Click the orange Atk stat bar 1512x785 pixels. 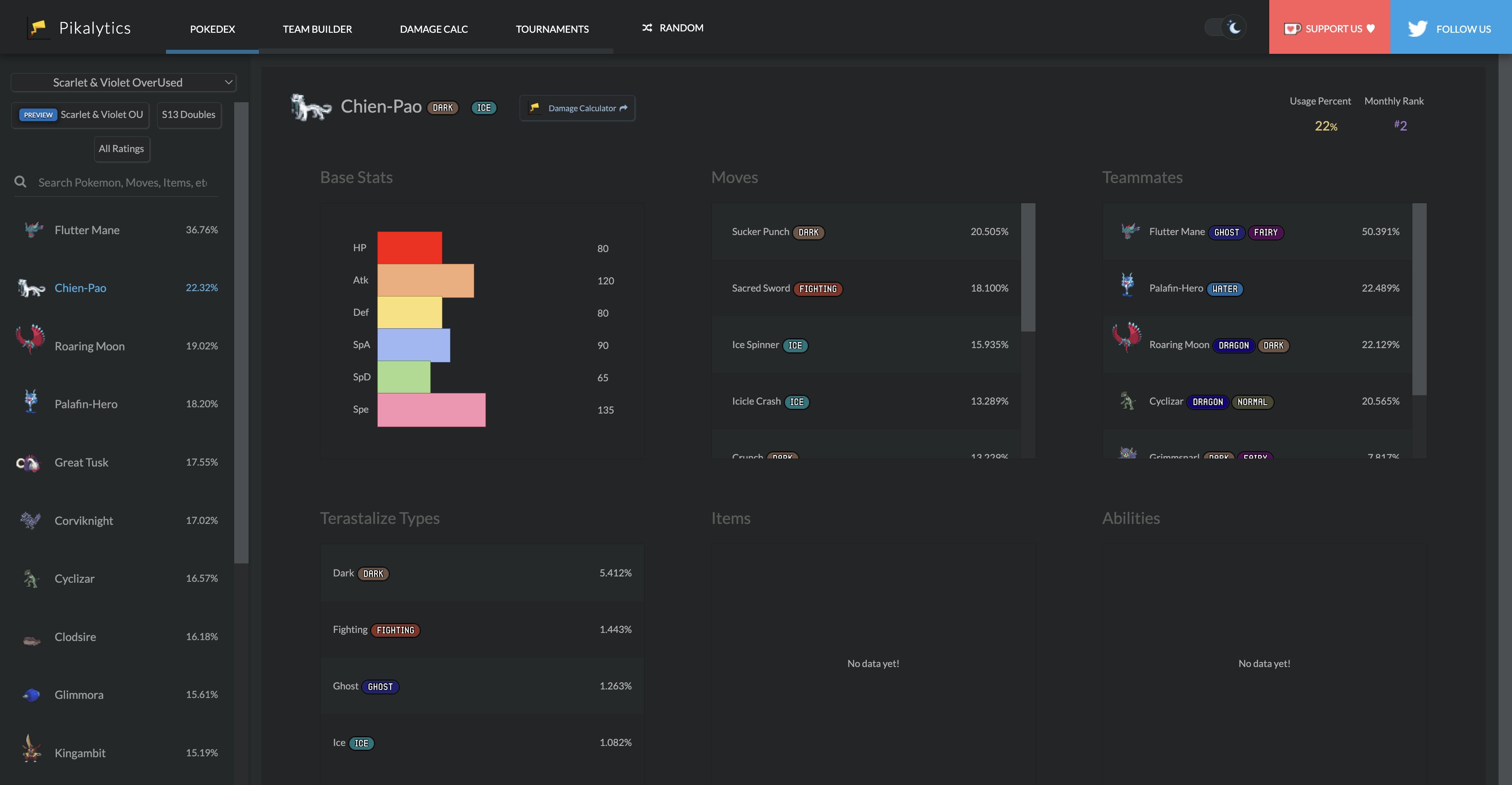pyautogui.click(x=425, y=280)
